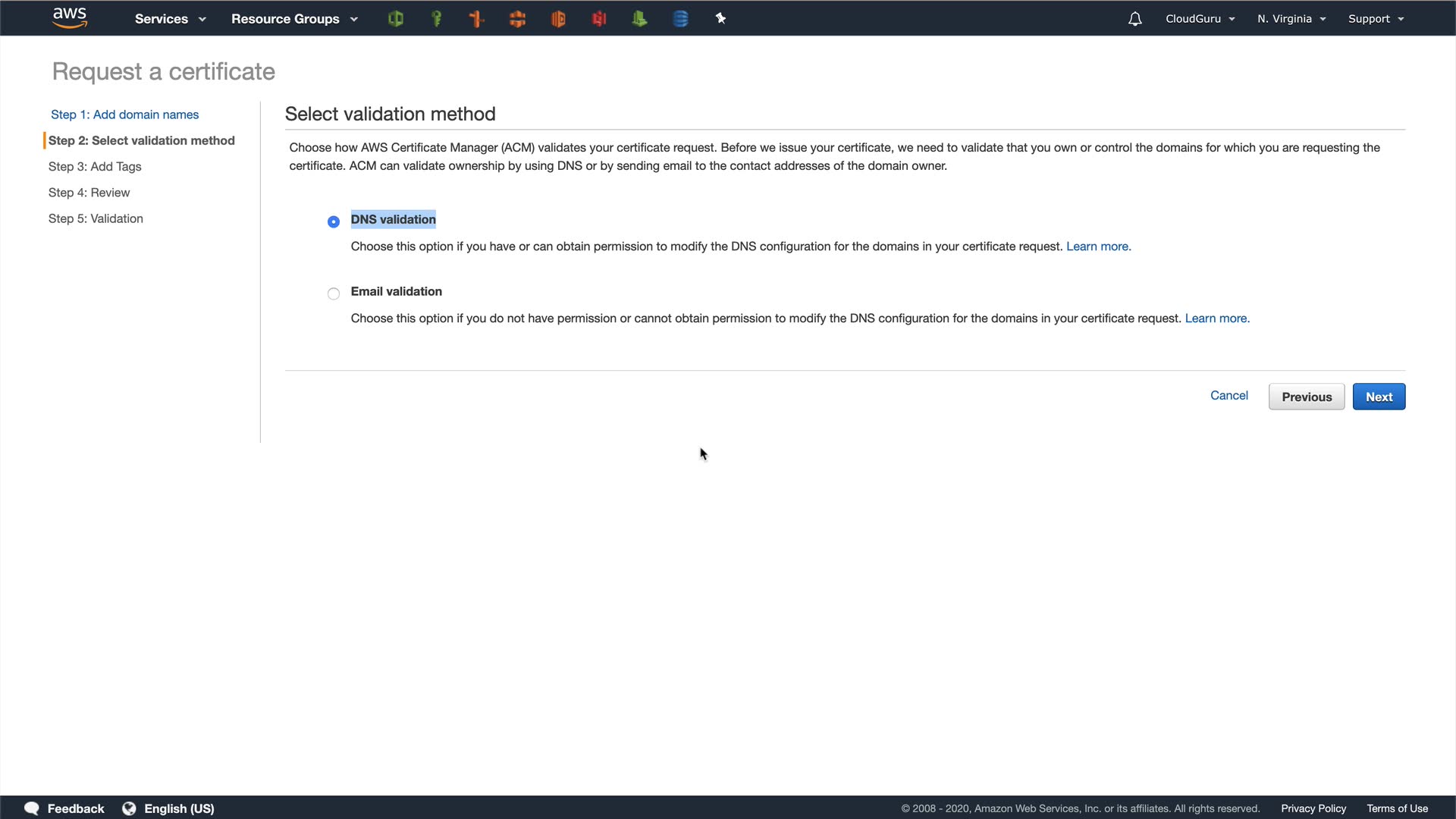Click the green building-shaped shortcut icon

[x=639, y=19]
